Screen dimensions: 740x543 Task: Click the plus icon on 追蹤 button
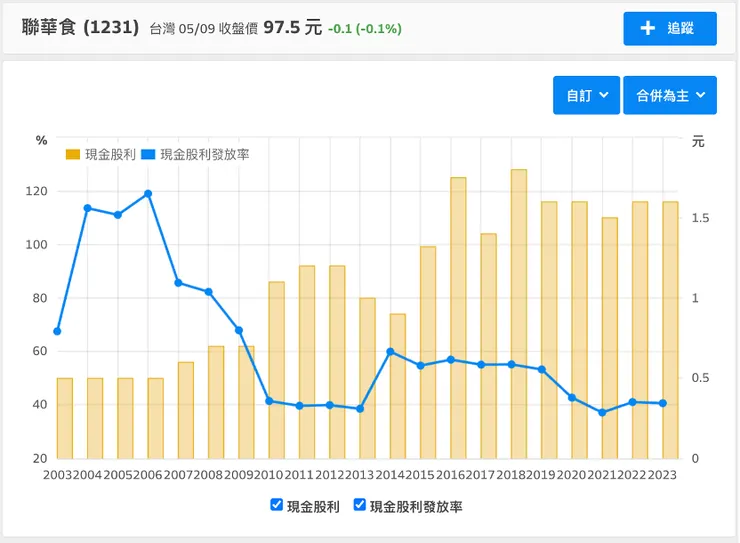point(647,29)
